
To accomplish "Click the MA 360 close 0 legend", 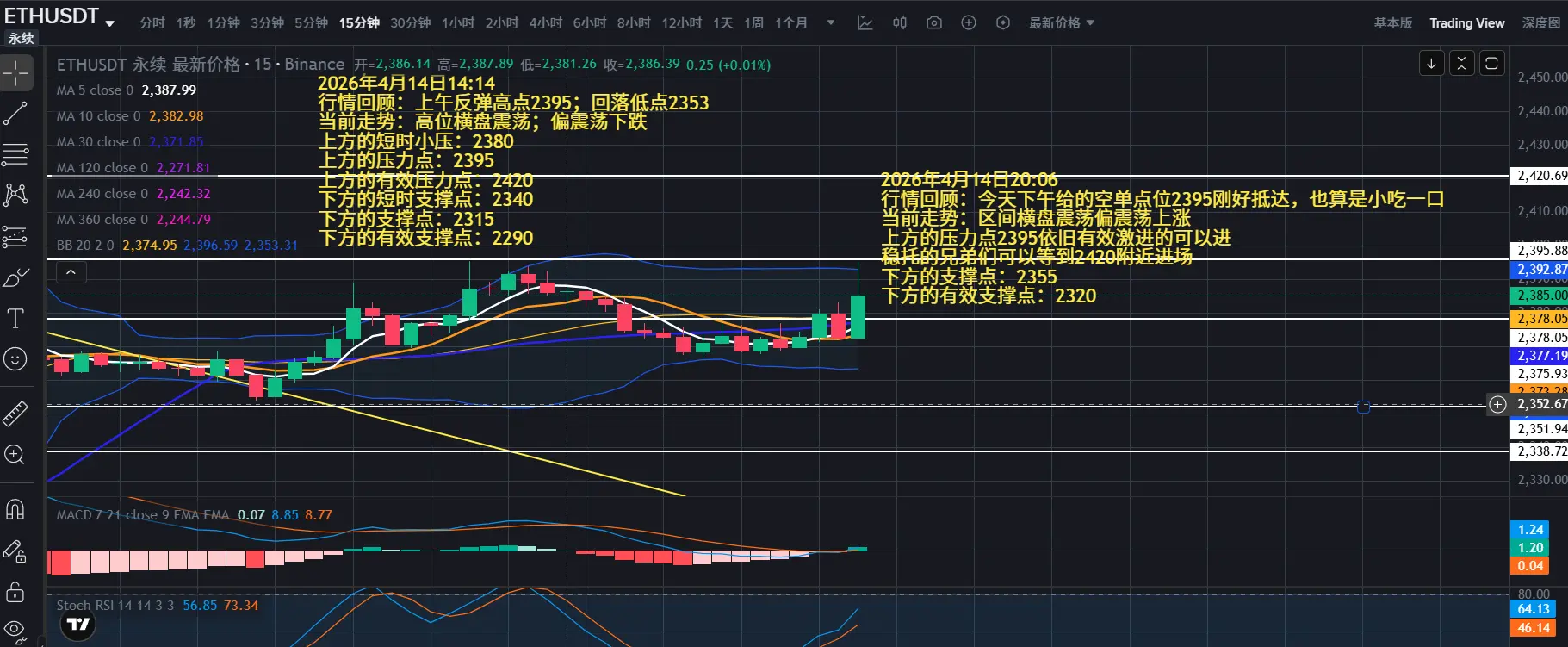I will pos(102,220).
